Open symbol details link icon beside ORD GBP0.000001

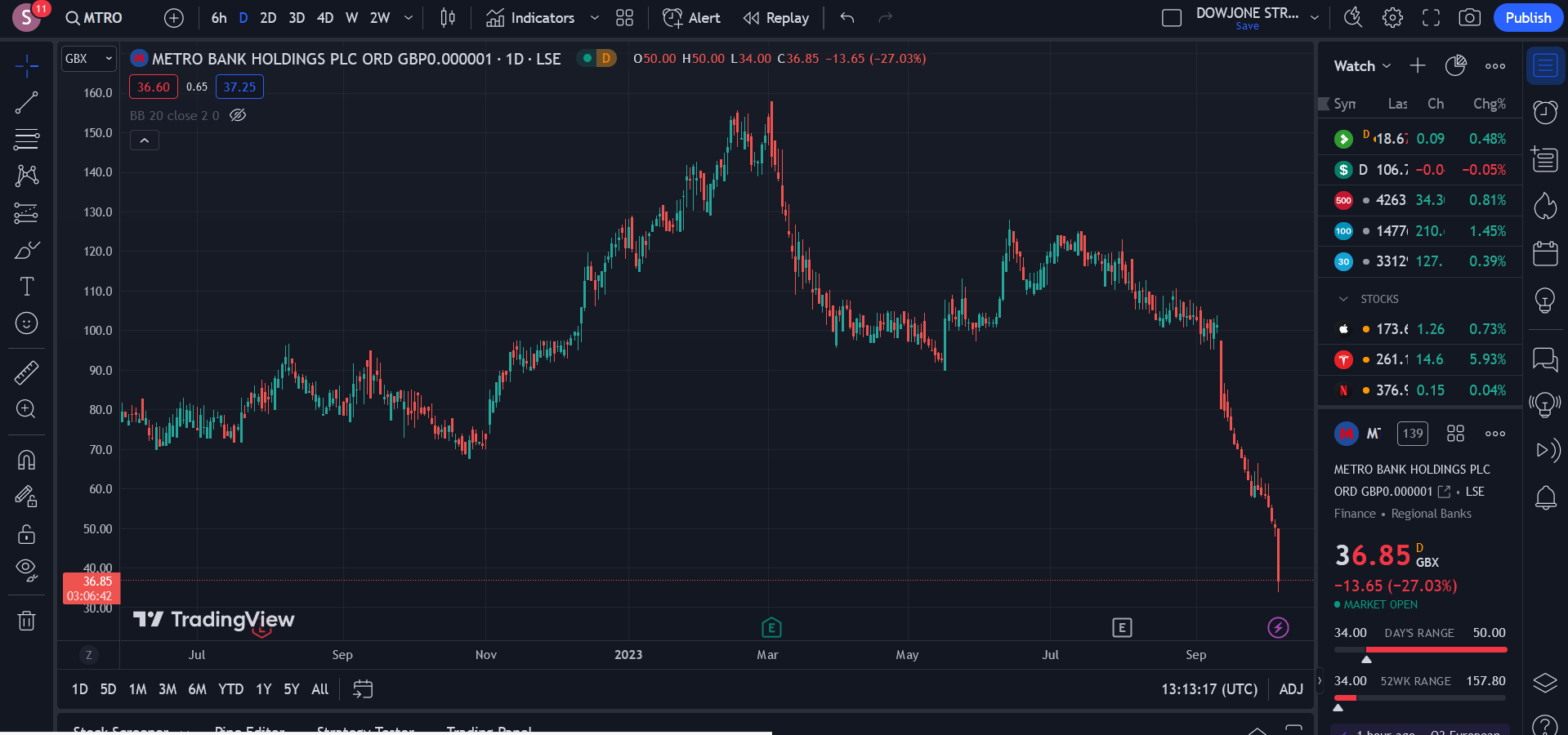click(x=1444, y=492)
